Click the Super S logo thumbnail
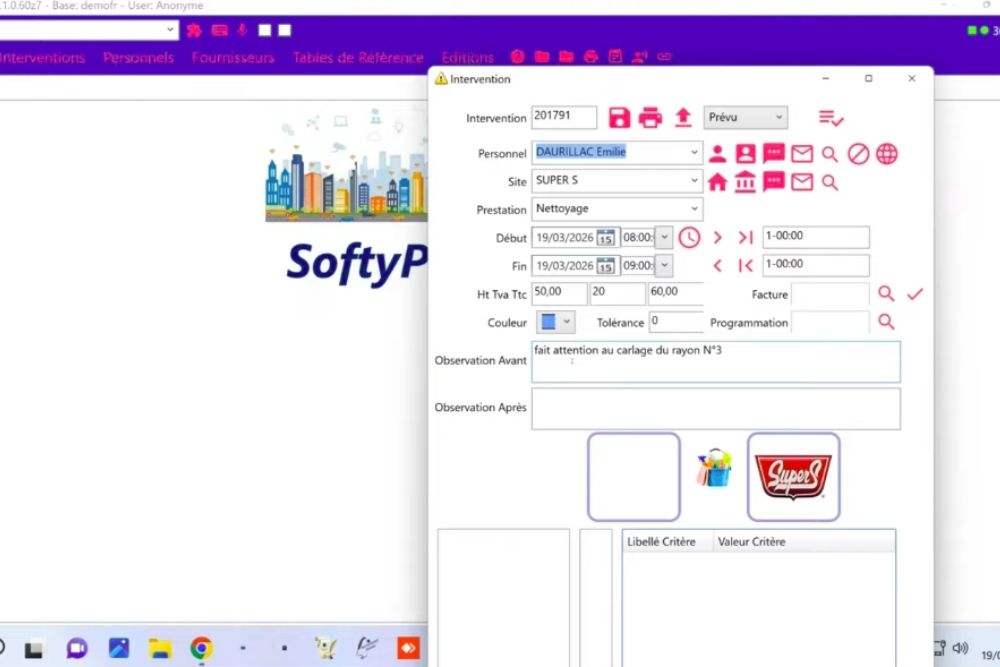The height and width of the screenshot is (667, 1000). [x=793, y=475]
